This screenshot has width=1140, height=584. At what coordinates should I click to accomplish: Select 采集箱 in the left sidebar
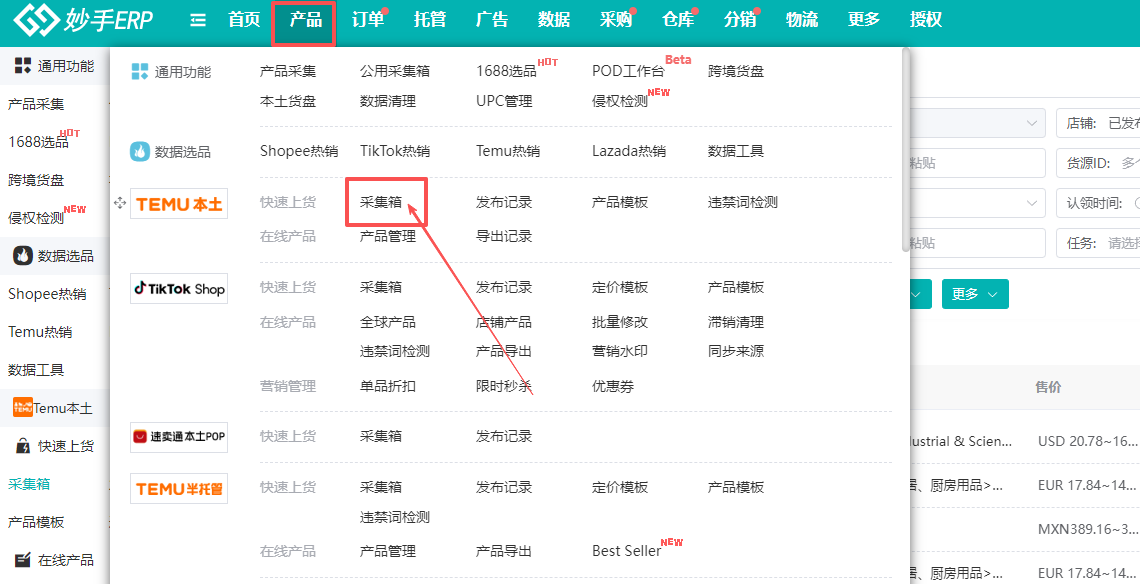coord(29,484)
